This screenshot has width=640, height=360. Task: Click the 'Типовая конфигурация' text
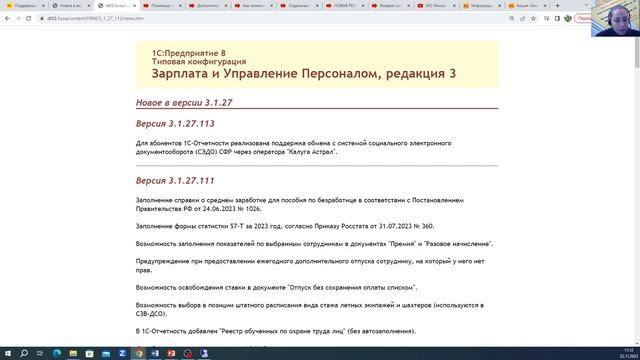pyautogui.click(x=199, y=62)
